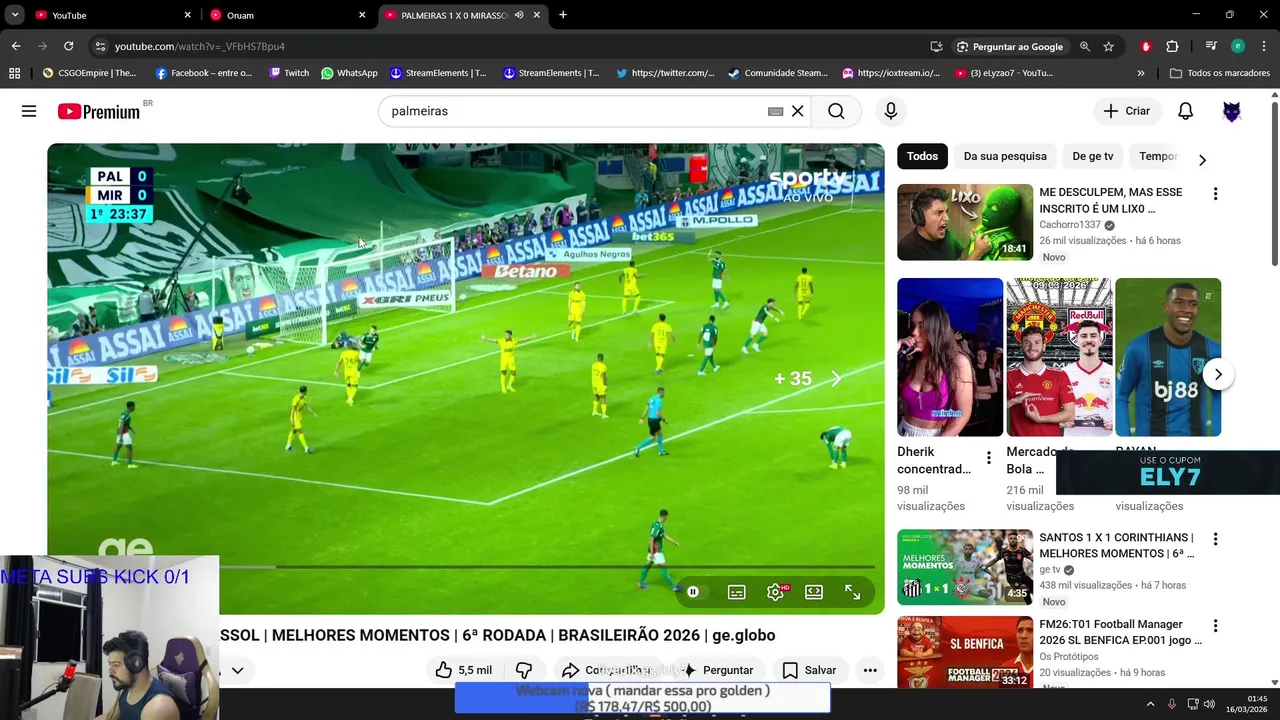1280x720 pixels.
Task: Go to the YouTube Premium home logo
Action: 99,111
